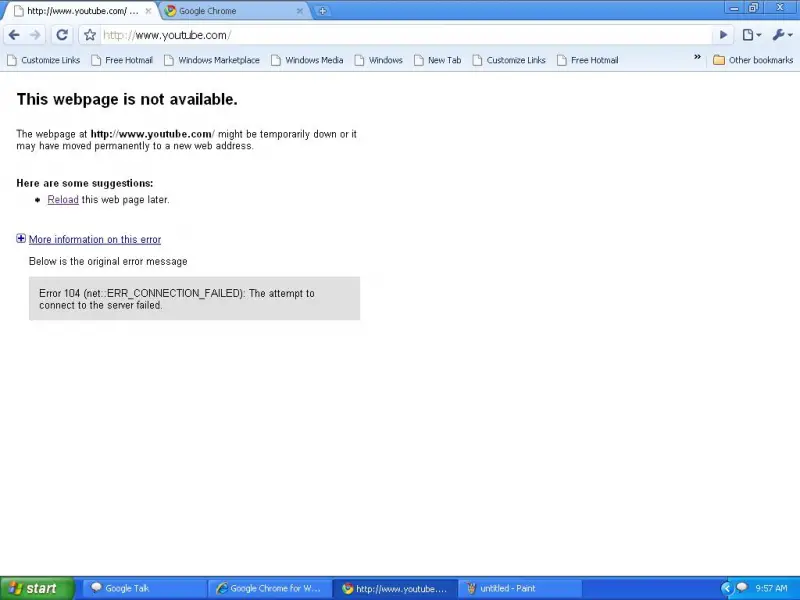Viewport: 800px width, 600px height.
Task: Switch to untitled - Paint in taskbar
Action: coord(521,588)
